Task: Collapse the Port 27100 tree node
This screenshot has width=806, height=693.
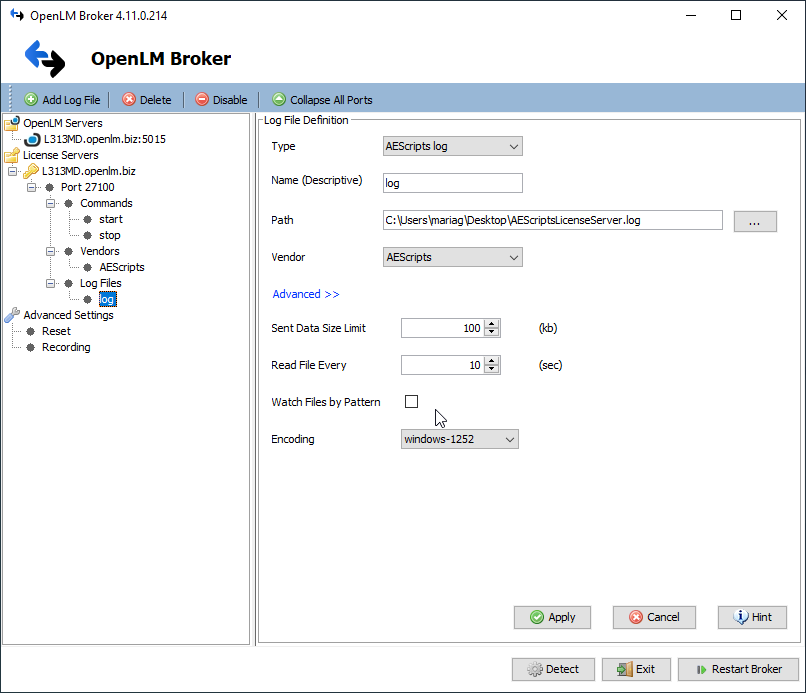Action: pos(32,187)
